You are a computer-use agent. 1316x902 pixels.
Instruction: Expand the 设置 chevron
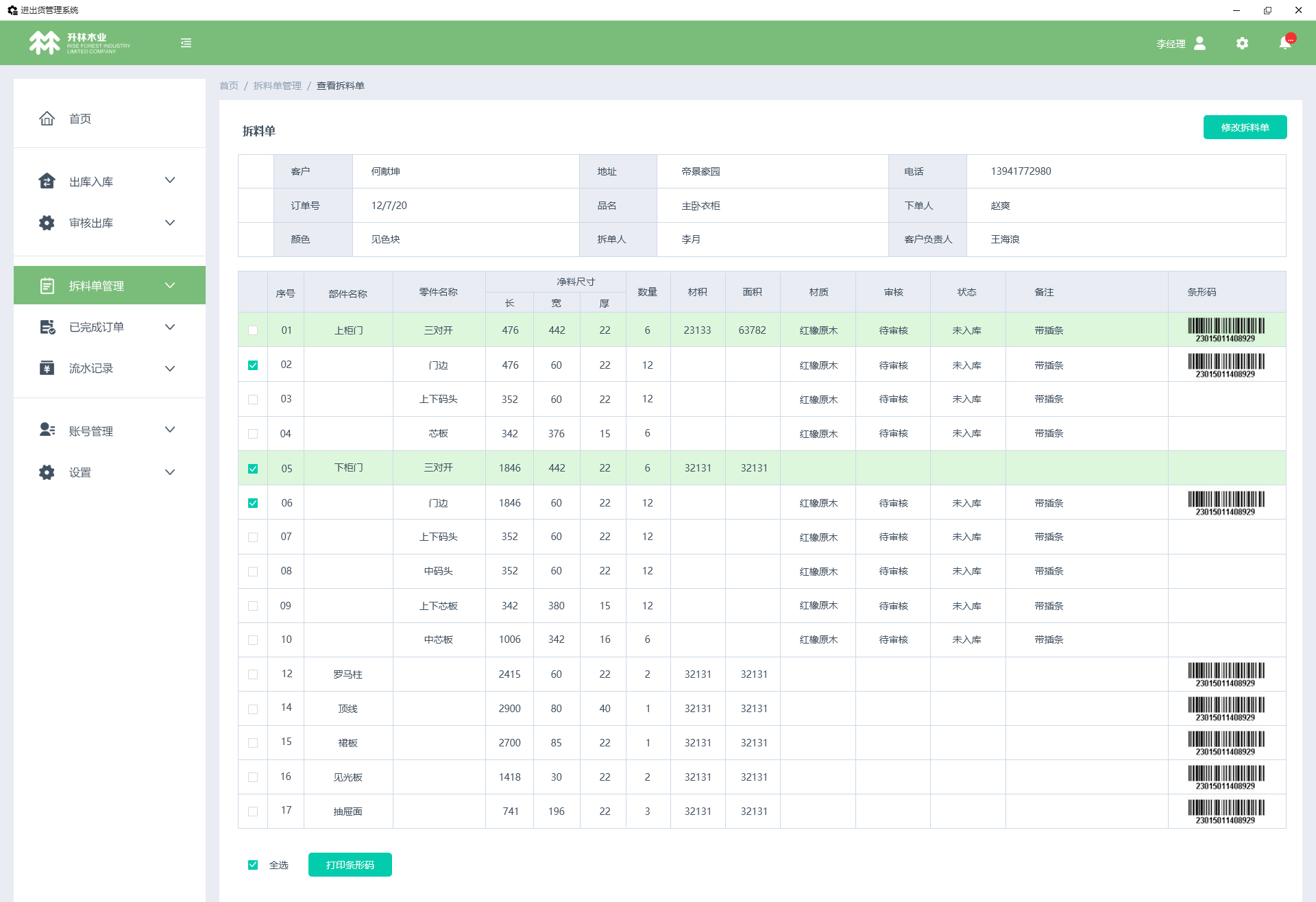170,472
